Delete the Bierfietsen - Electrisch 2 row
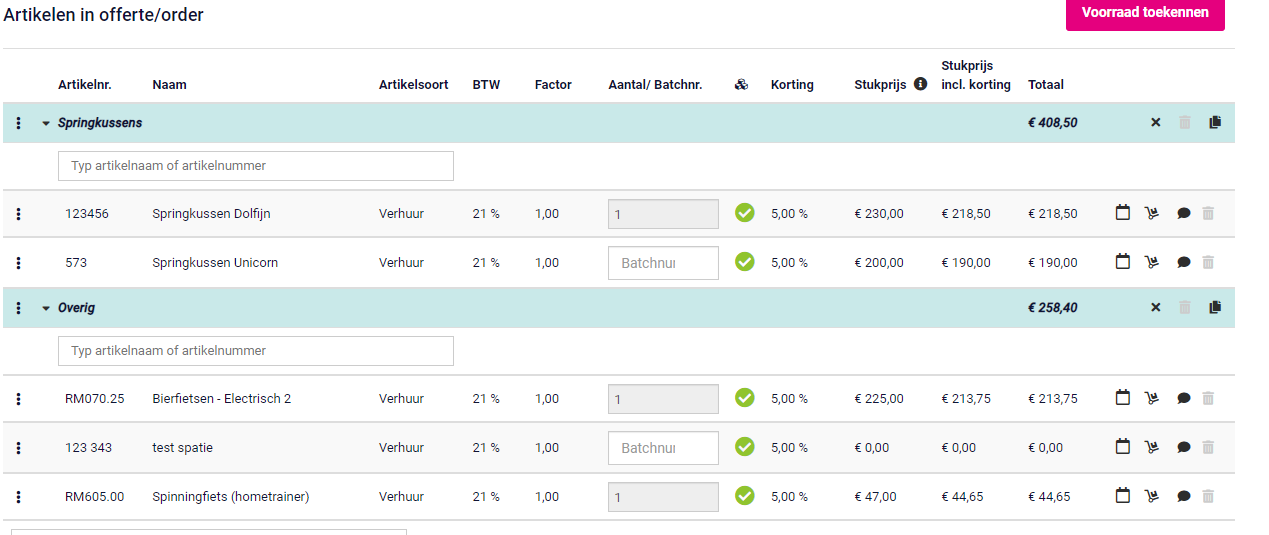The height and width of the screenshot is (535, 1269). tap(1208, 398)
